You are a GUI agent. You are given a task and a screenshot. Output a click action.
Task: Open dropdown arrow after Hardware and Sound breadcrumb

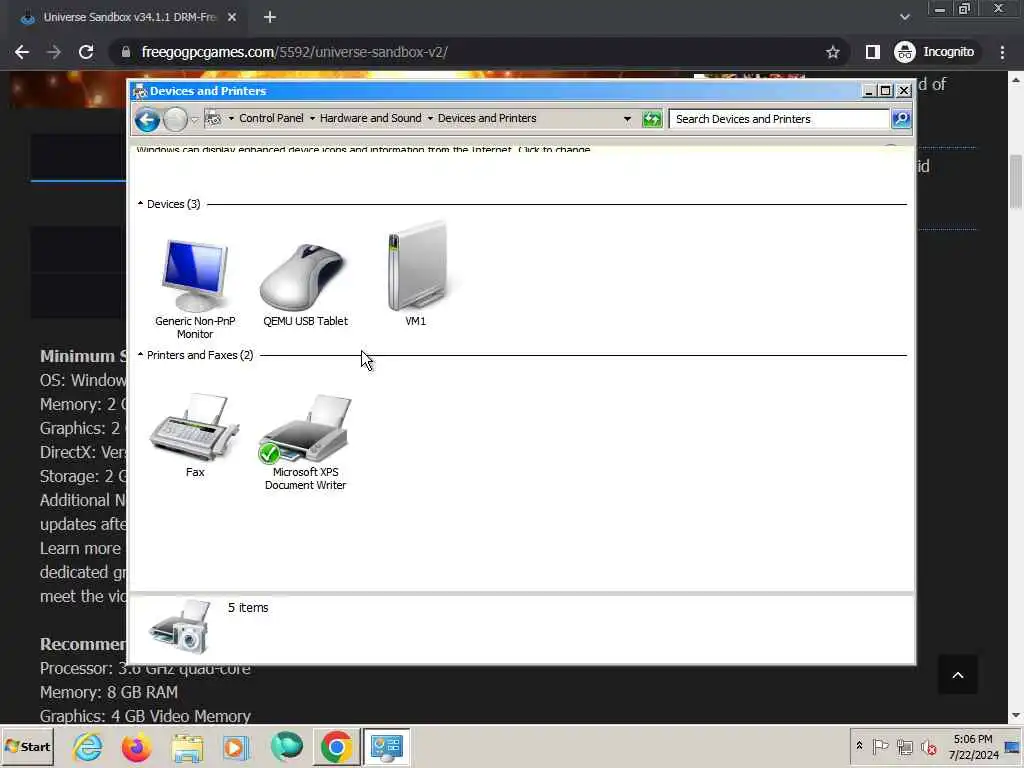(430, 118)
